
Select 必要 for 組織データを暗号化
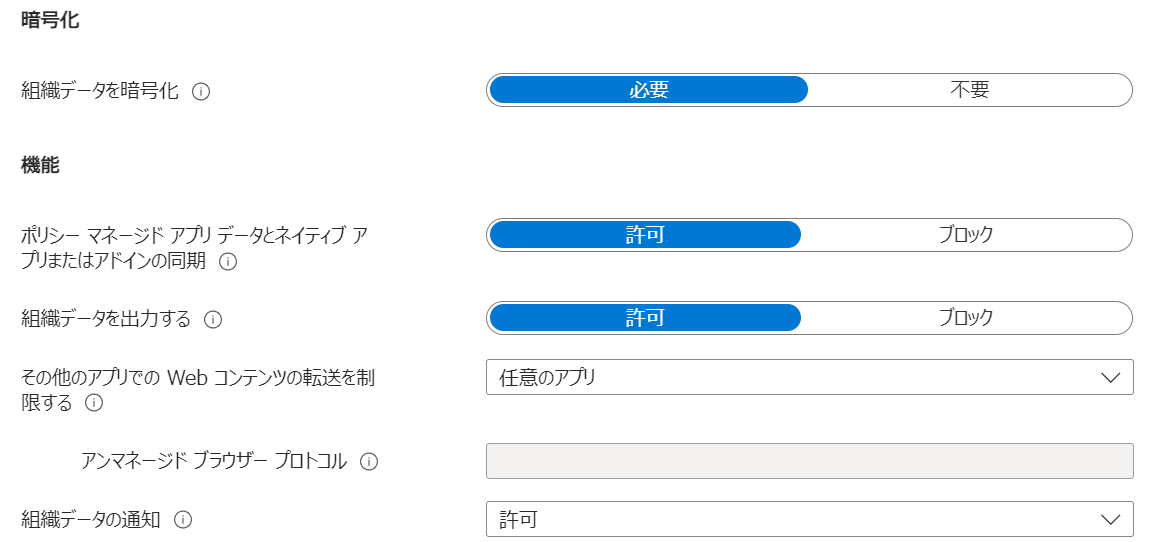[648, 90]
